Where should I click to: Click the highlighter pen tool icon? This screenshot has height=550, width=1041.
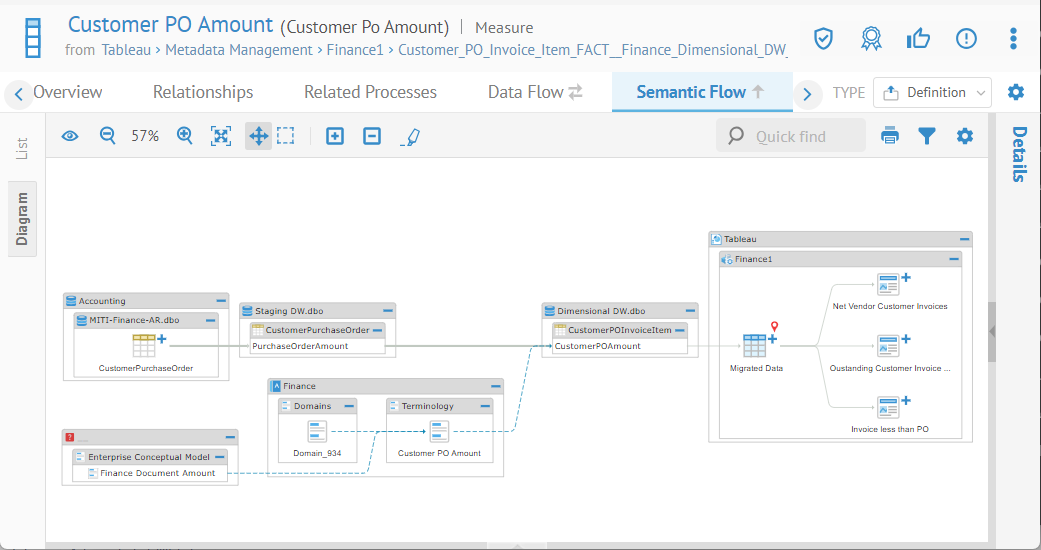point(410,136)
